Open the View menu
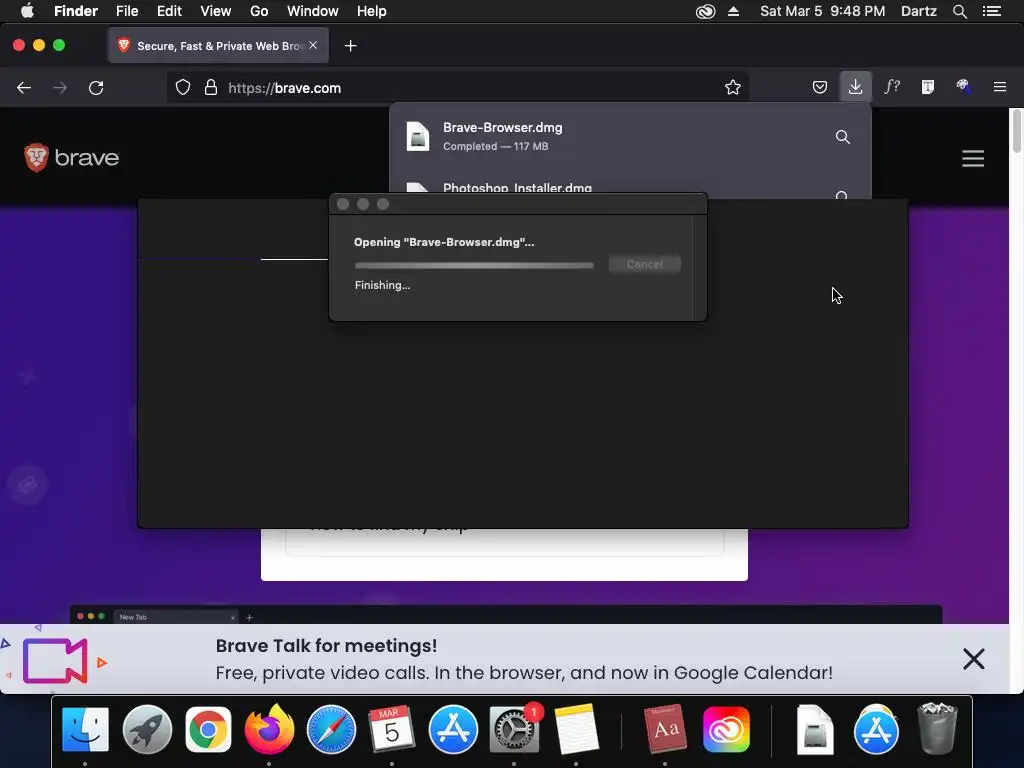1024x768 pixels. pyautogui.click(x=216, y=11)
